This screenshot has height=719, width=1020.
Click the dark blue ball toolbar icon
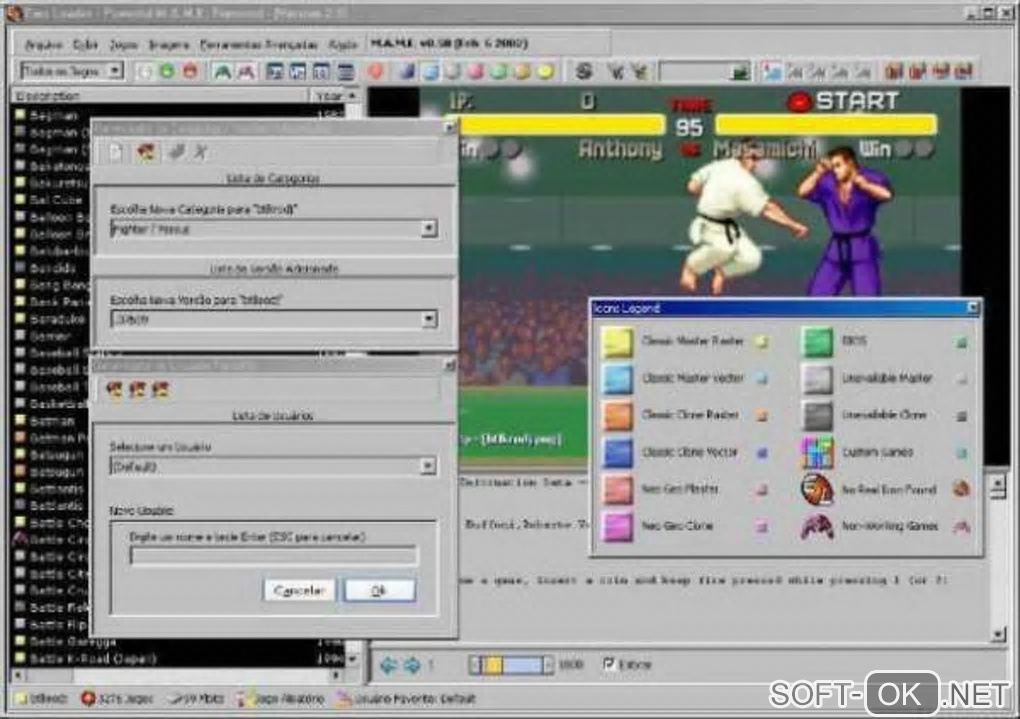tap(407, 71)
